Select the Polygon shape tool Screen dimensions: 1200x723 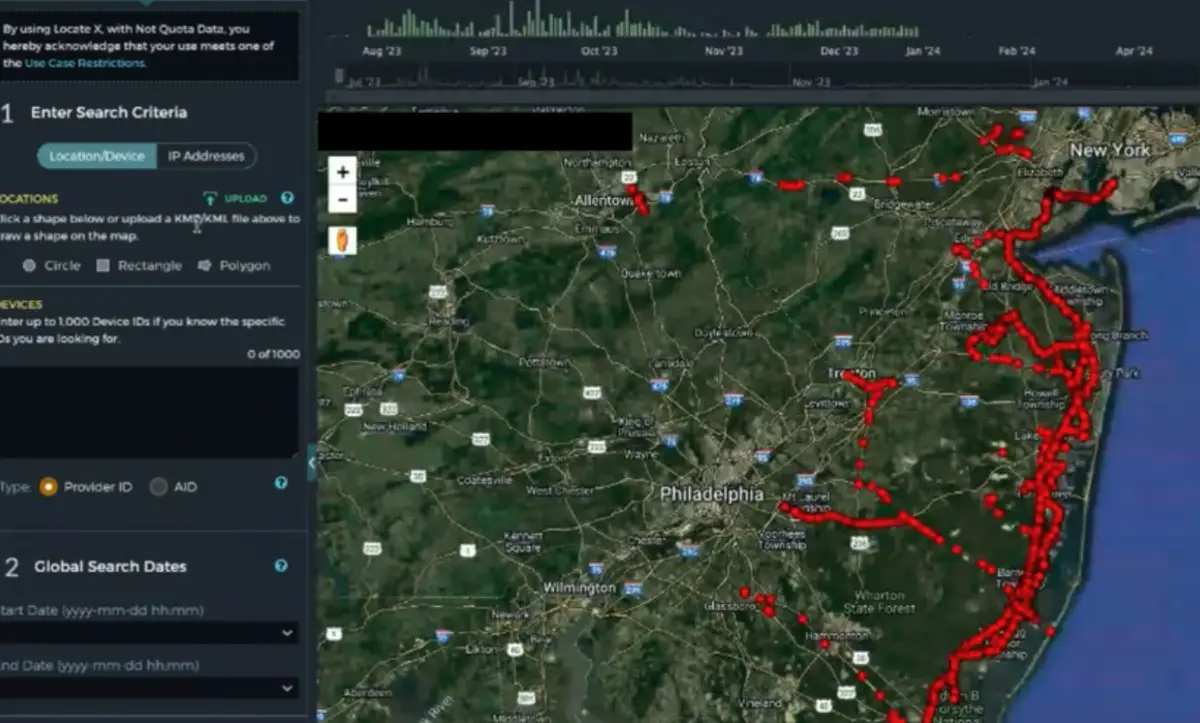pos(234,266)
